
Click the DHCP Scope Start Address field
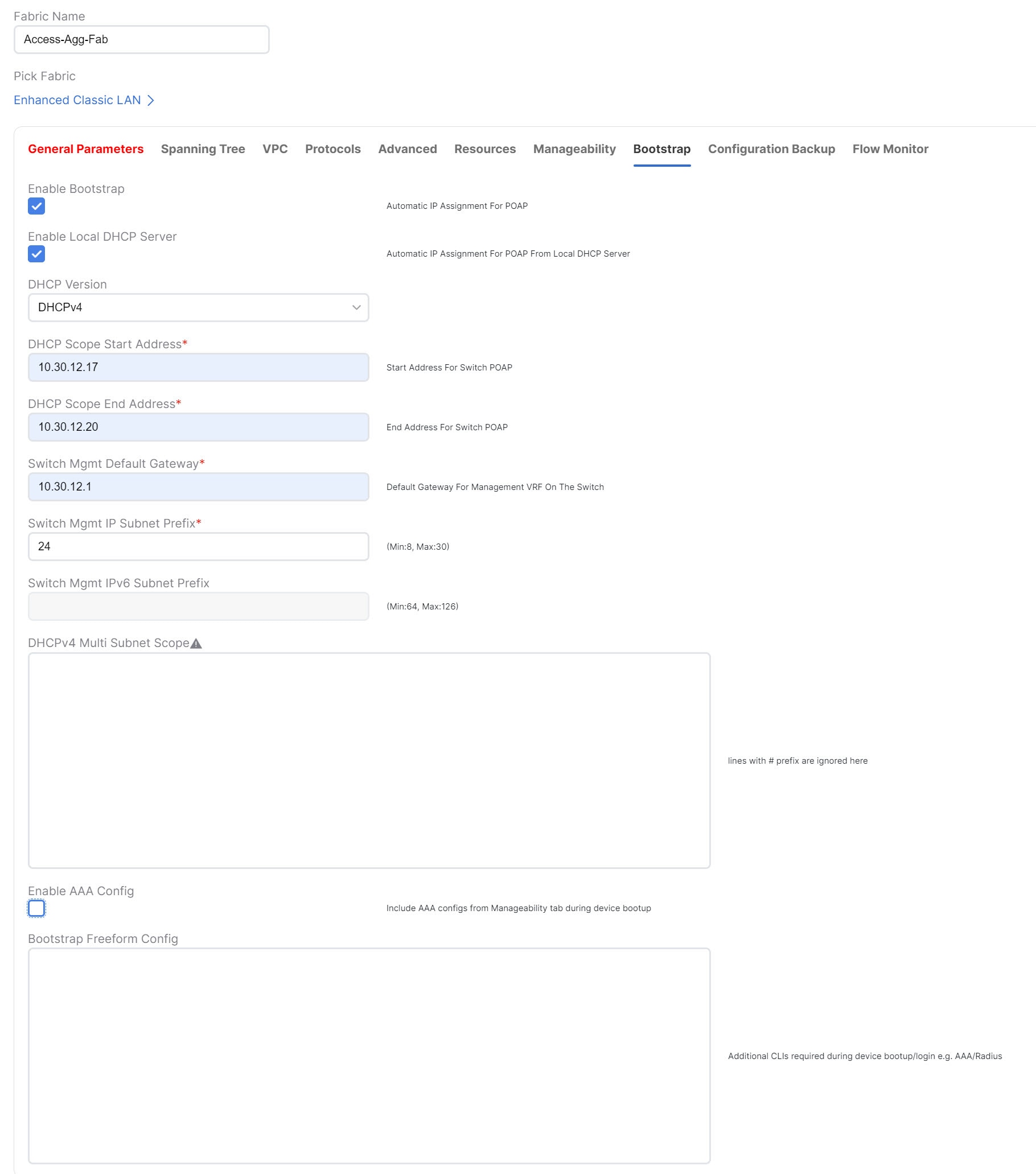click(x=198, y=368)
